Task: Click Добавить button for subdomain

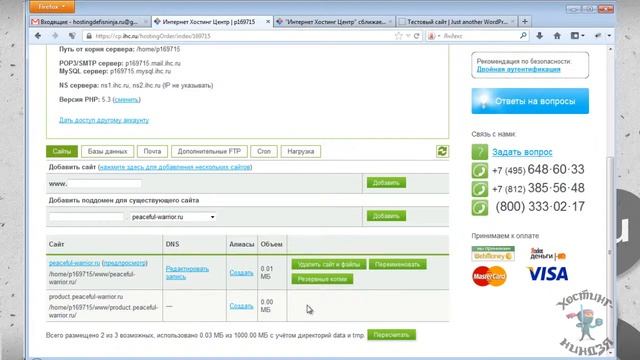Action: point(386,216)
